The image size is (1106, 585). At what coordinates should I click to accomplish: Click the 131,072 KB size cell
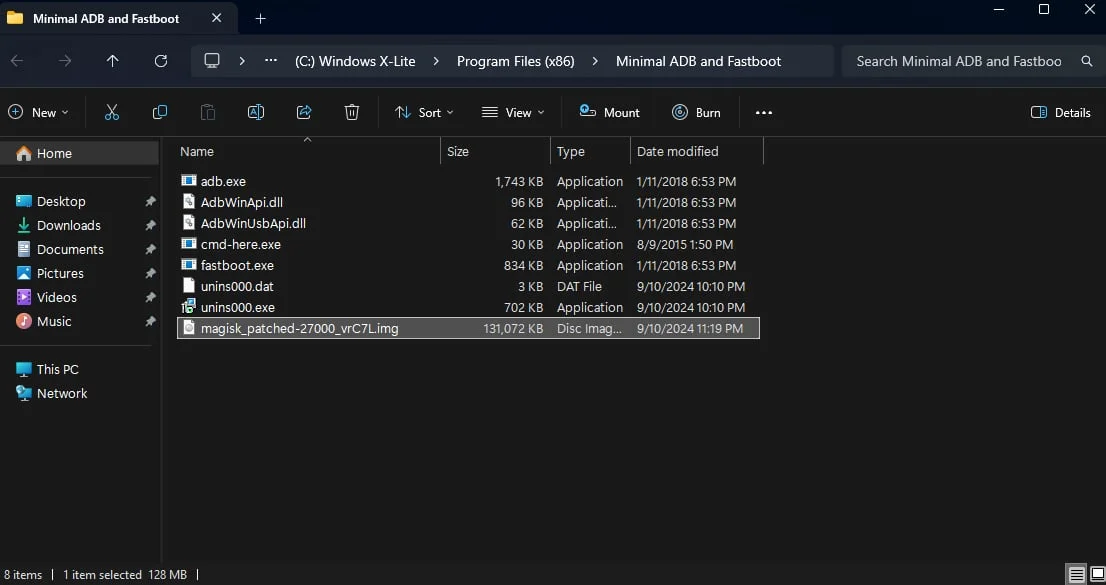(x=513, y=329)
